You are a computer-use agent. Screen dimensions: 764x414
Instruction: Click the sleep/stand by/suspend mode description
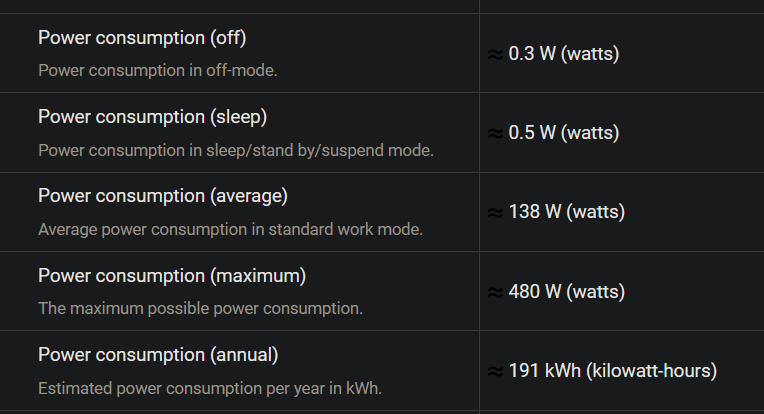(236, 151)
